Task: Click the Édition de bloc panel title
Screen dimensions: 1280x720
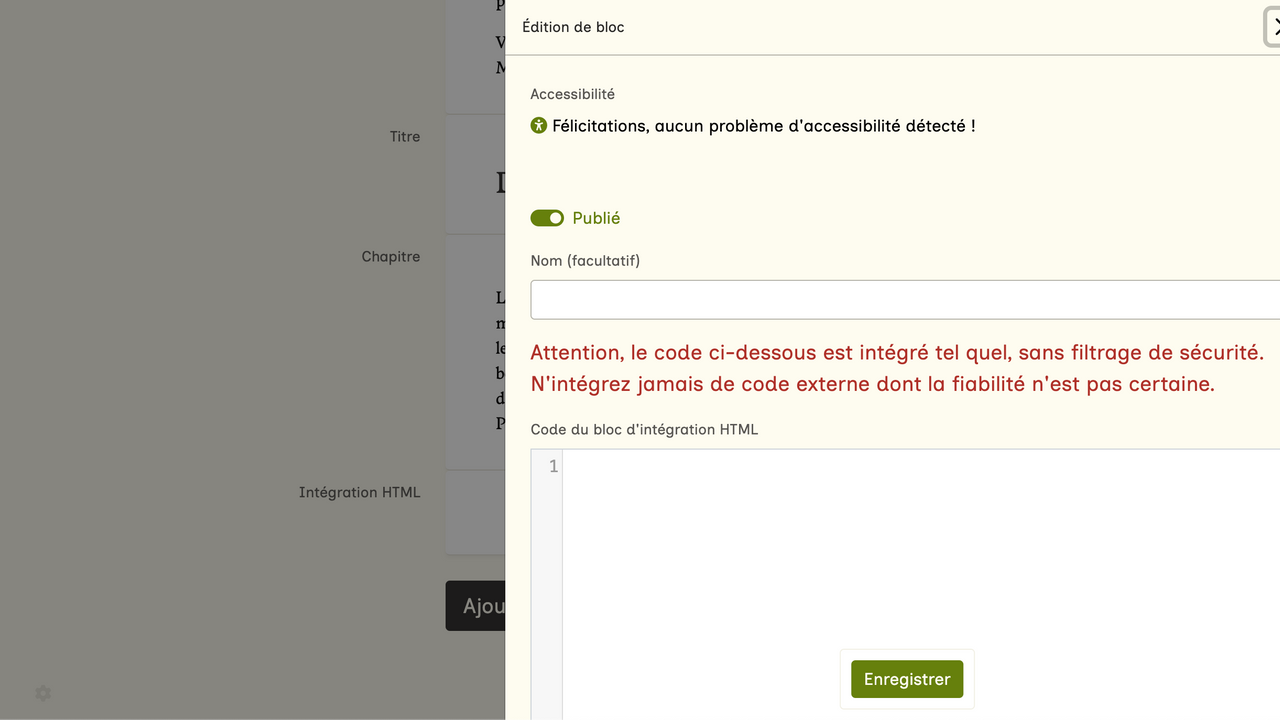Action: point(573,27)
